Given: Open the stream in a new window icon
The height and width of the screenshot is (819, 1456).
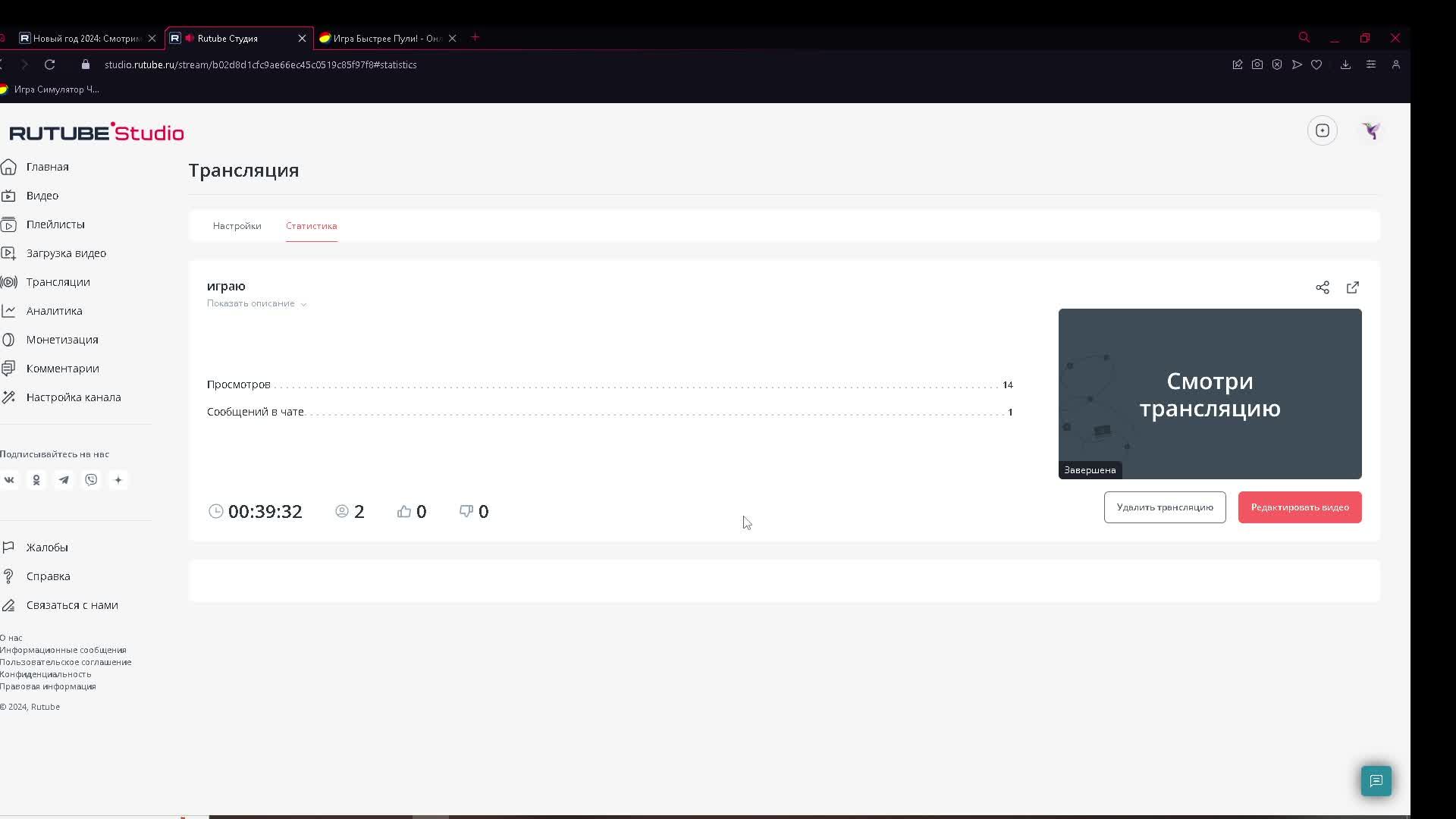Looking at the screenshot, I should [x=1353, y=287].
